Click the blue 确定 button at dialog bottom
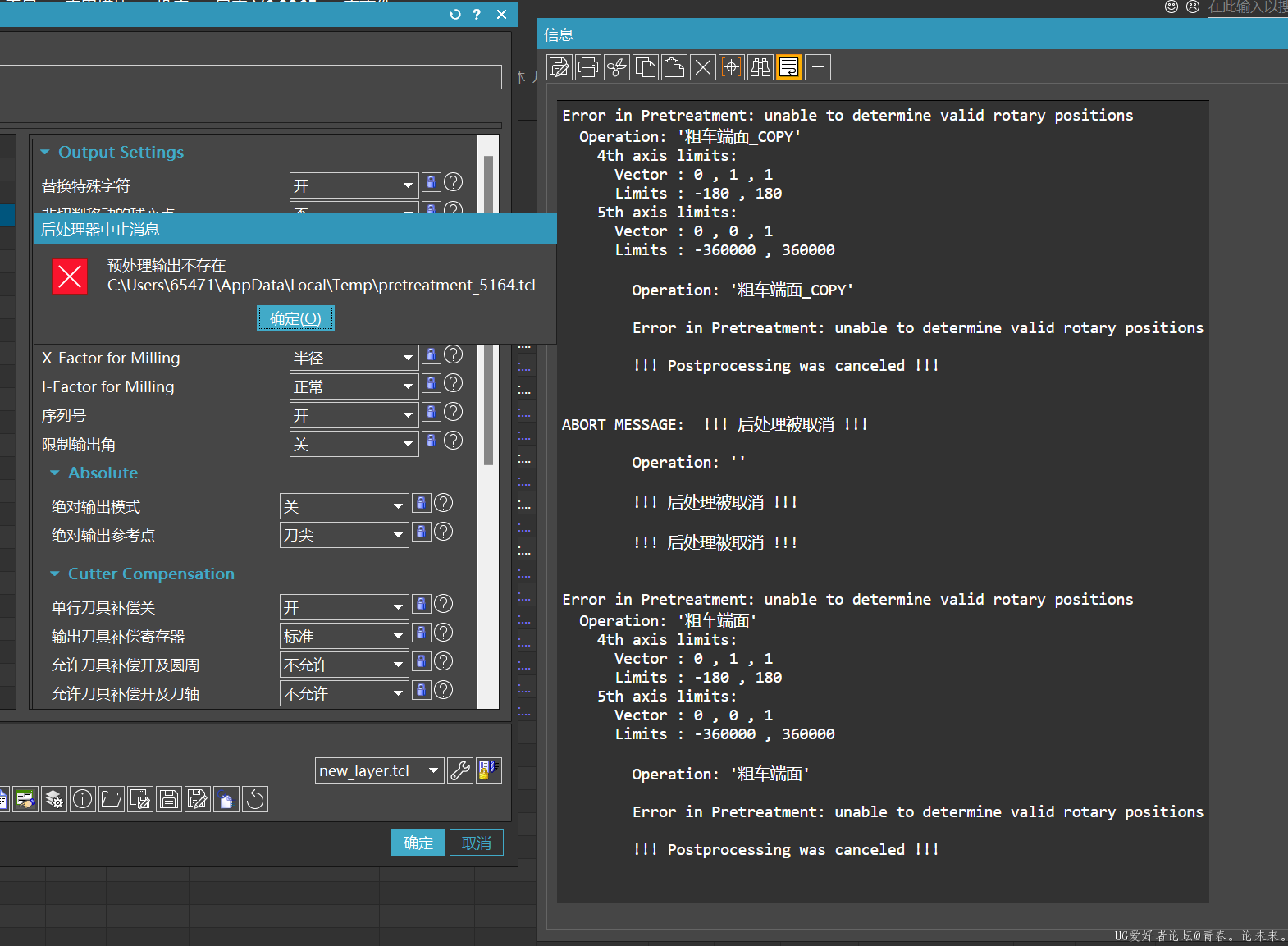This screenshot has height=946, width=1288. coord(418,843)
